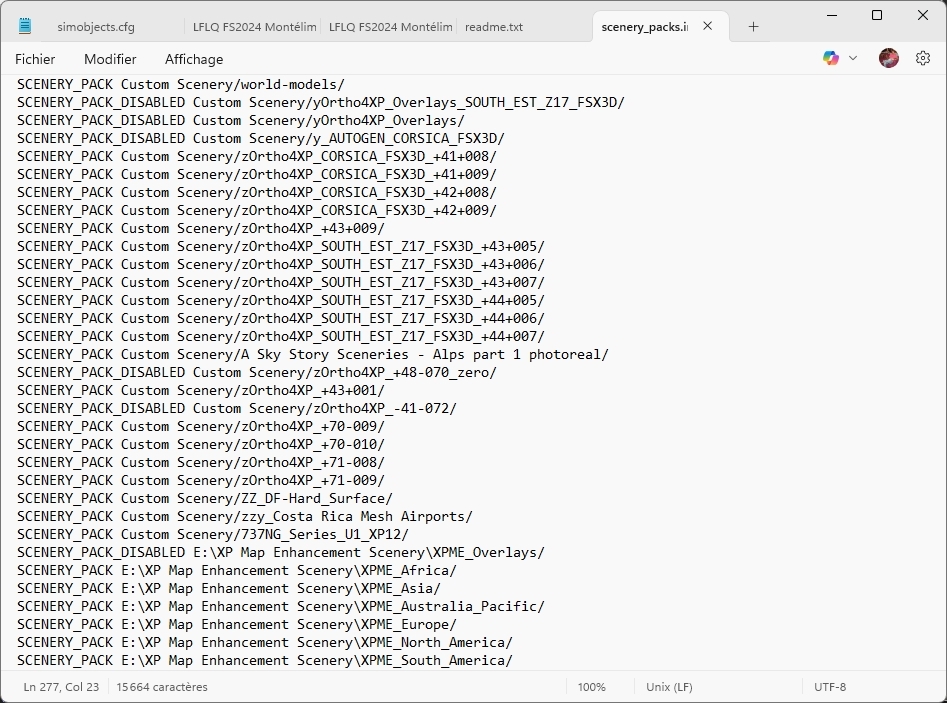Switch to first LFLQ FS2024 Montélim tab
Screen dimensions: 947x703
click(x=254, y=27)
